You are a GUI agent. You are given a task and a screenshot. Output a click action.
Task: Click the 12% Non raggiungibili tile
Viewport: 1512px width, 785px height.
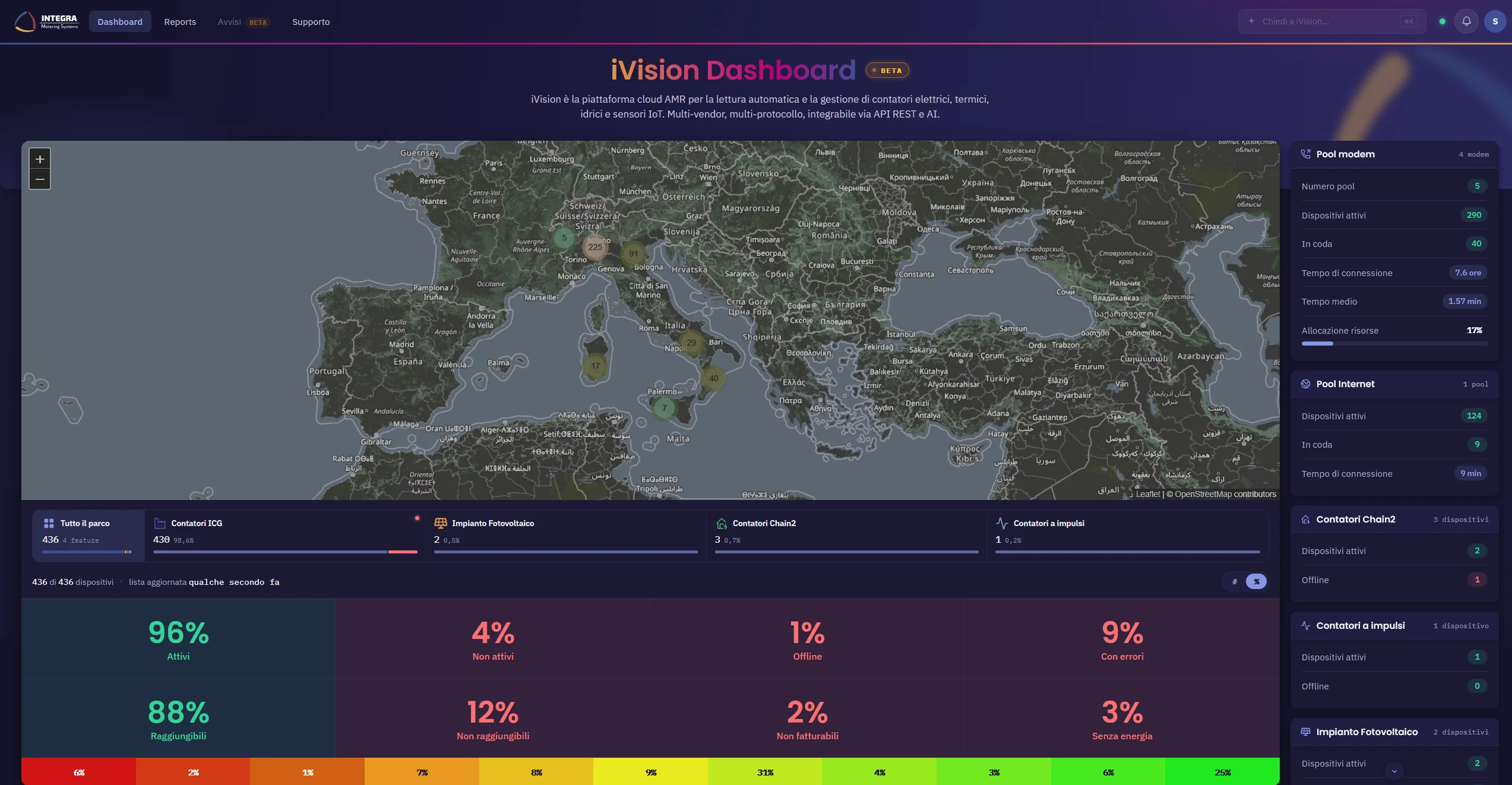pos(493,718)
